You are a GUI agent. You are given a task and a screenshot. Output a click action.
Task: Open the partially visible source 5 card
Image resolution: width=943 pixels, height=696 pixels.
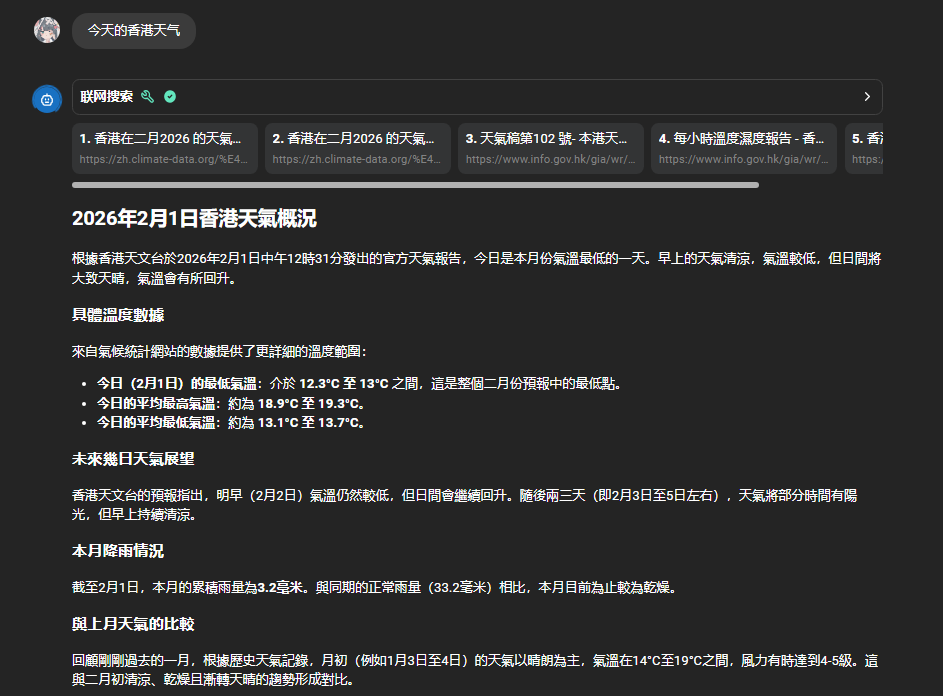click(864, 149)
